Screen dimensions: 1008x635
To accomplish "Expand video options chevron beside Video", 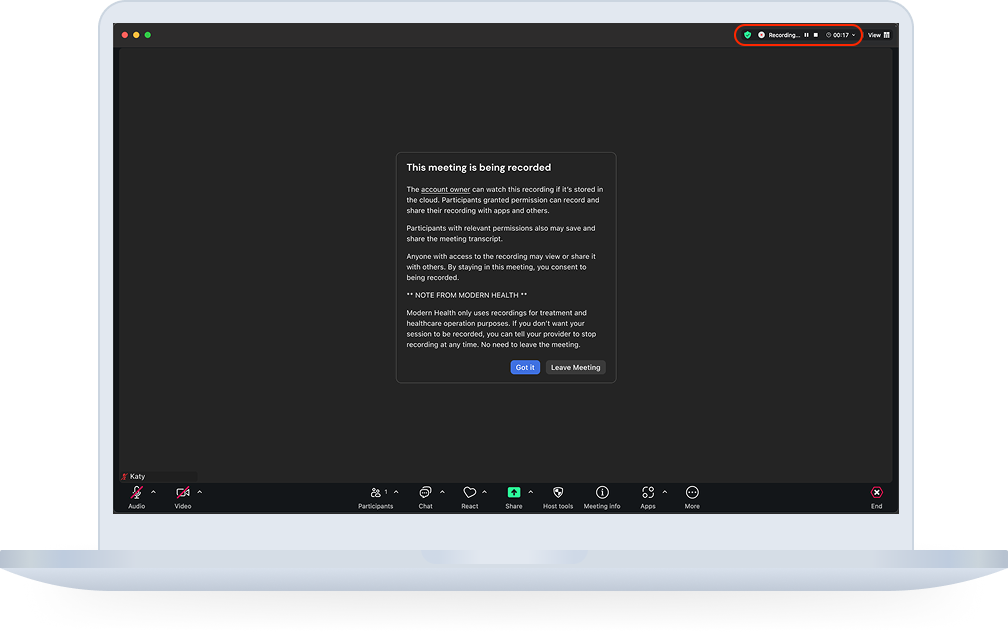I will click(199, 492).
